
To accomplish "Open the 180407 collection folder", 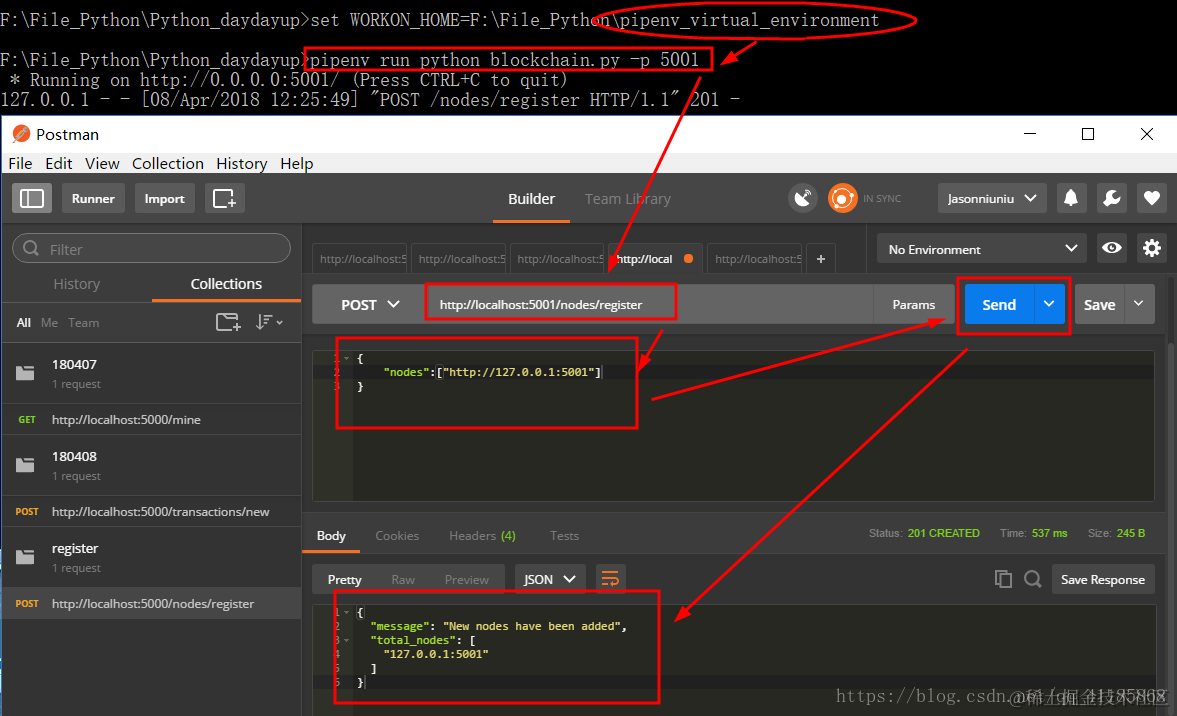I will tap(152, 373).
